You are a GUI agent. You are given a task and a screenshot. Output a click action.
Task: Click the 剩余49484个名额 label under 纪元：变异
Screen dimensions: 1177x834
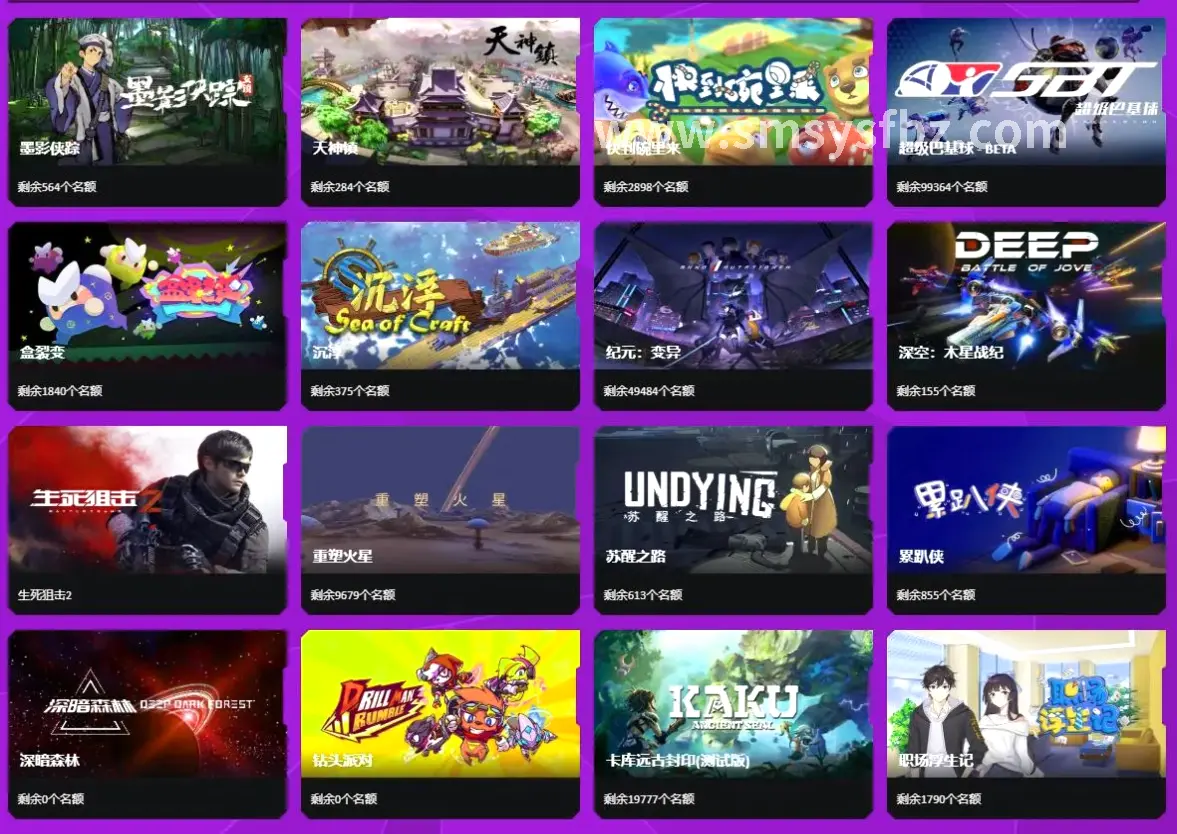(x=649, y=391)
